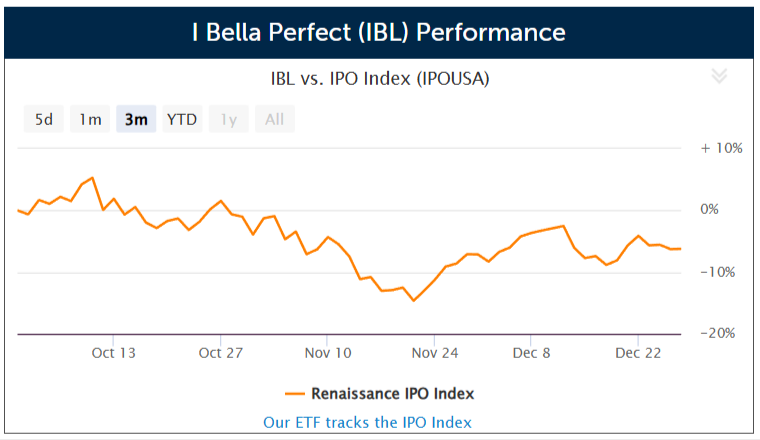The image size is (760, 440).
Task: Click the Oct 13 axis date label
Action: (113, 353)
